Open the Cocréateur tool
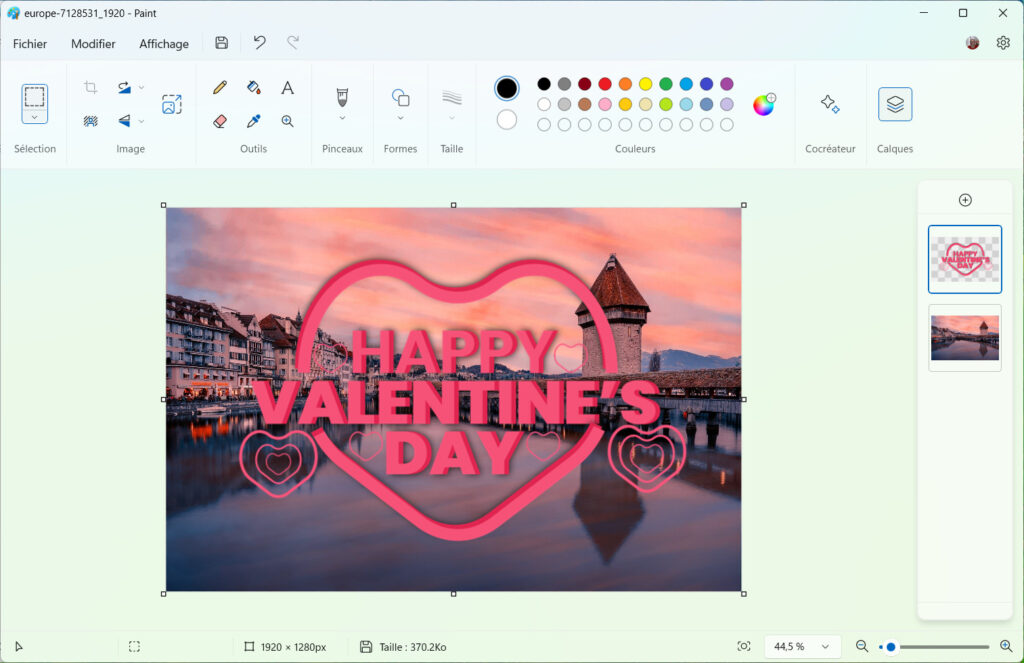Viewport: 1024px width, 663px height. click(830, 104)
